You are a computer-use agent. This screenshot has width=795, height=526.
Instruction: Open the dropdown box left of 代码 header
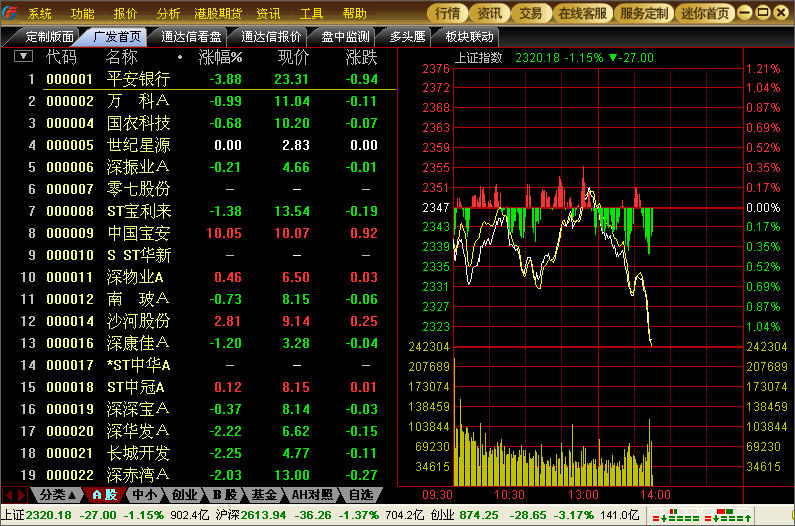[x=23, y=57]
